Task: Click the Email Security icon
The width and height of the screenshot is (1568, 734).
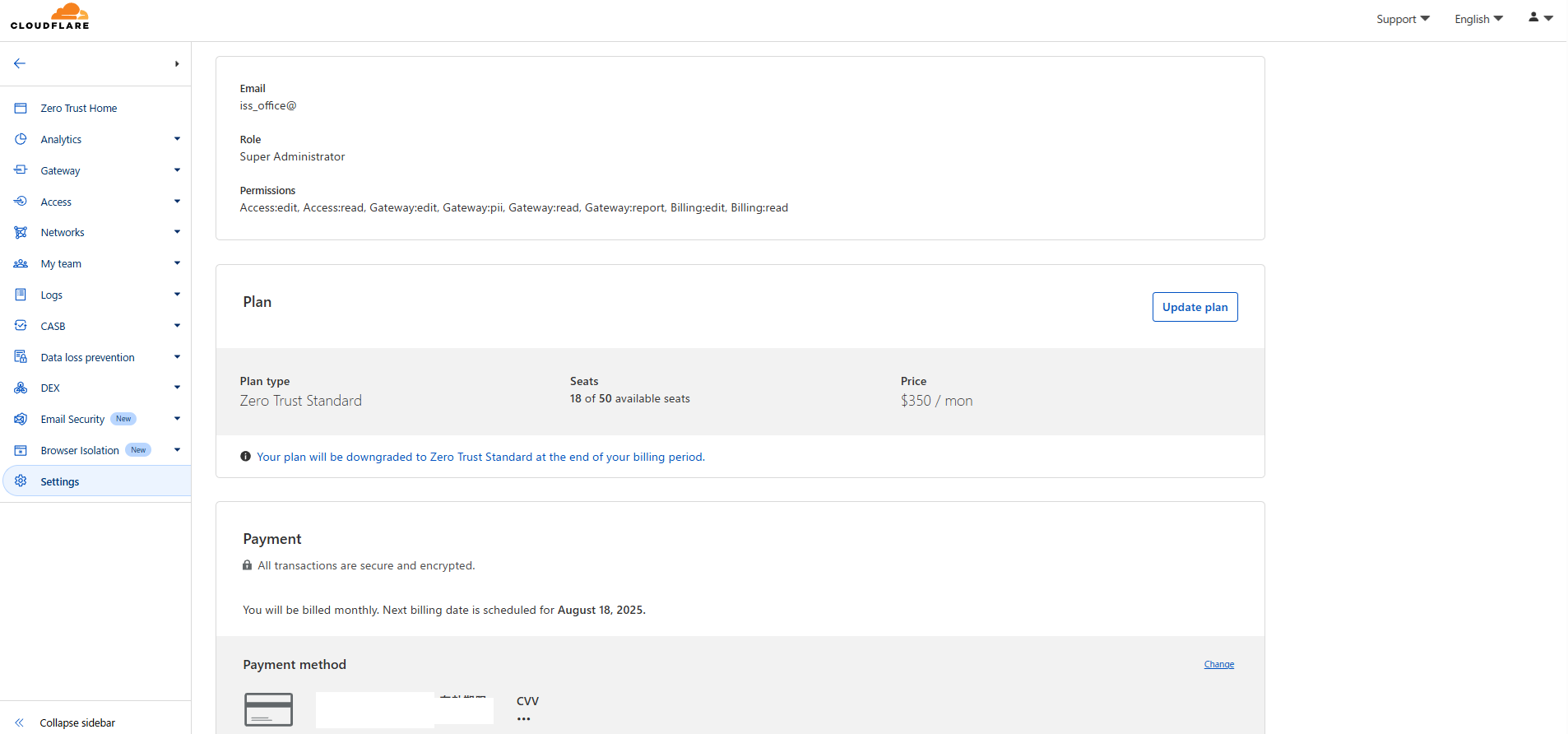Action: pos(21,420)
